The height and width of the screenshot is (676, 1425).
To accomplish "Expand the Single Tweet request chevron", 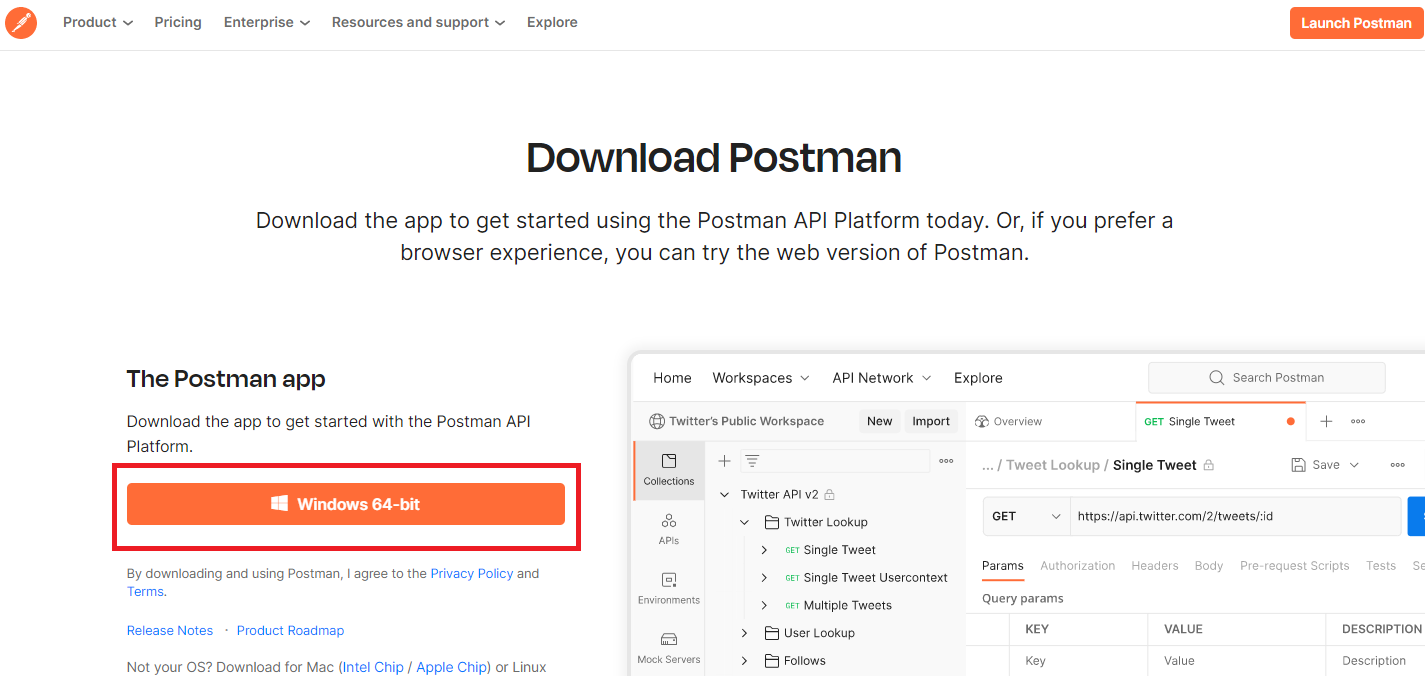I will 764,550.
